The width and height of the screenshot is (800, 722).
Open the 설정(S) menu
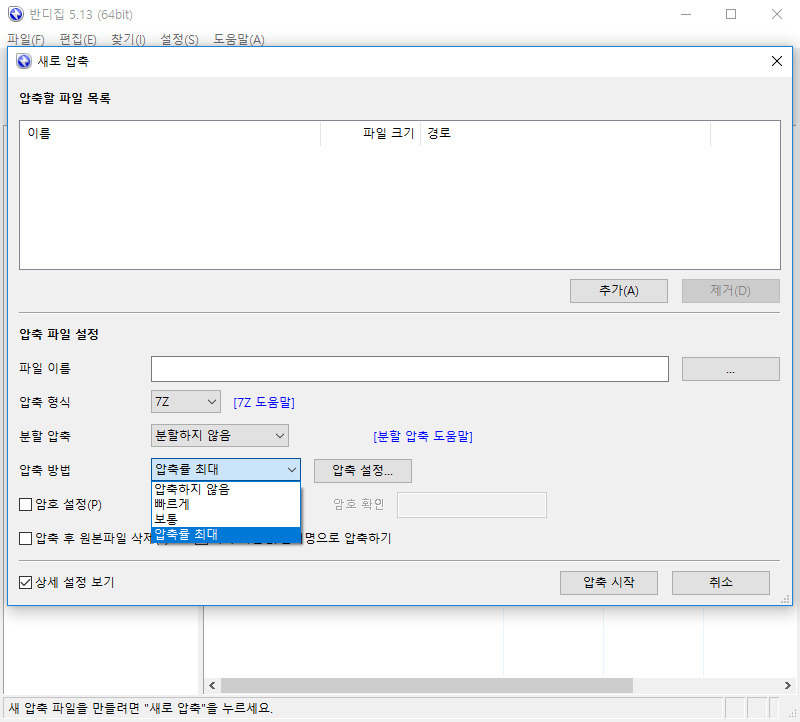(179, 39)
